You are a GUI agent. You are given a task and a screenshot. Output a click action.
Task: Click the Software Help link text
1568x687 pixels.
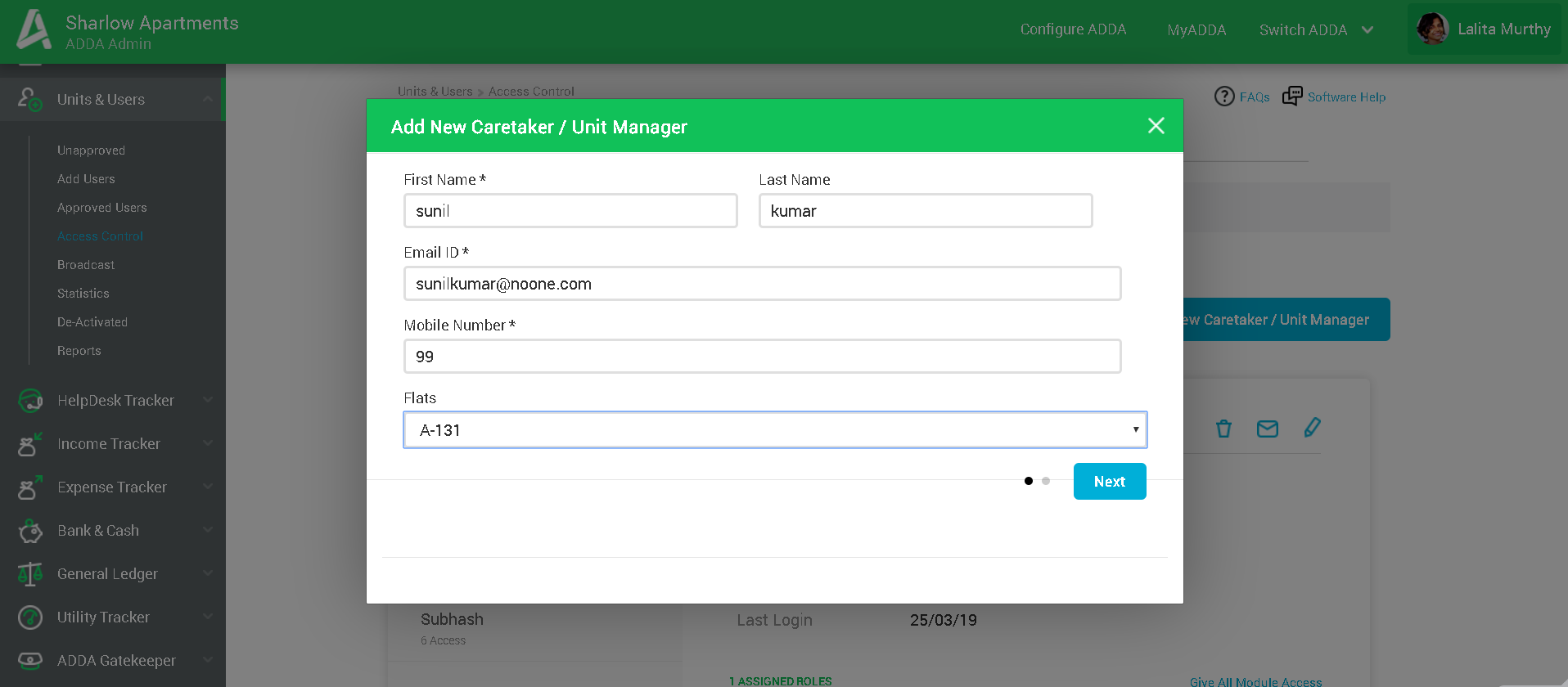point(1346,97)
